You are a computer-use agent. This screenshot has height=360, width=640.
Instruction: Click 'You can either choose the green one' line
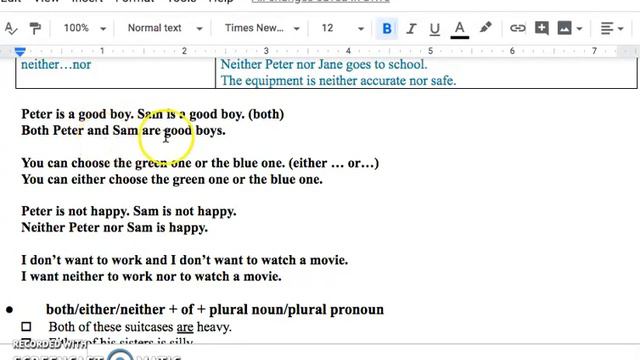tap(172, 180)
